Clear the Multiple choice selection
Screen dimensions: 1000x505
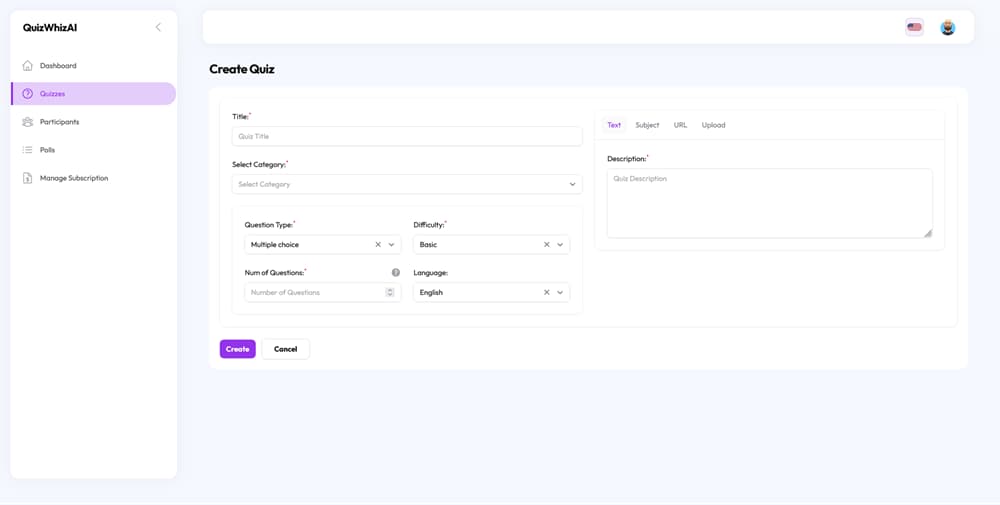click(x=378, y=245)
